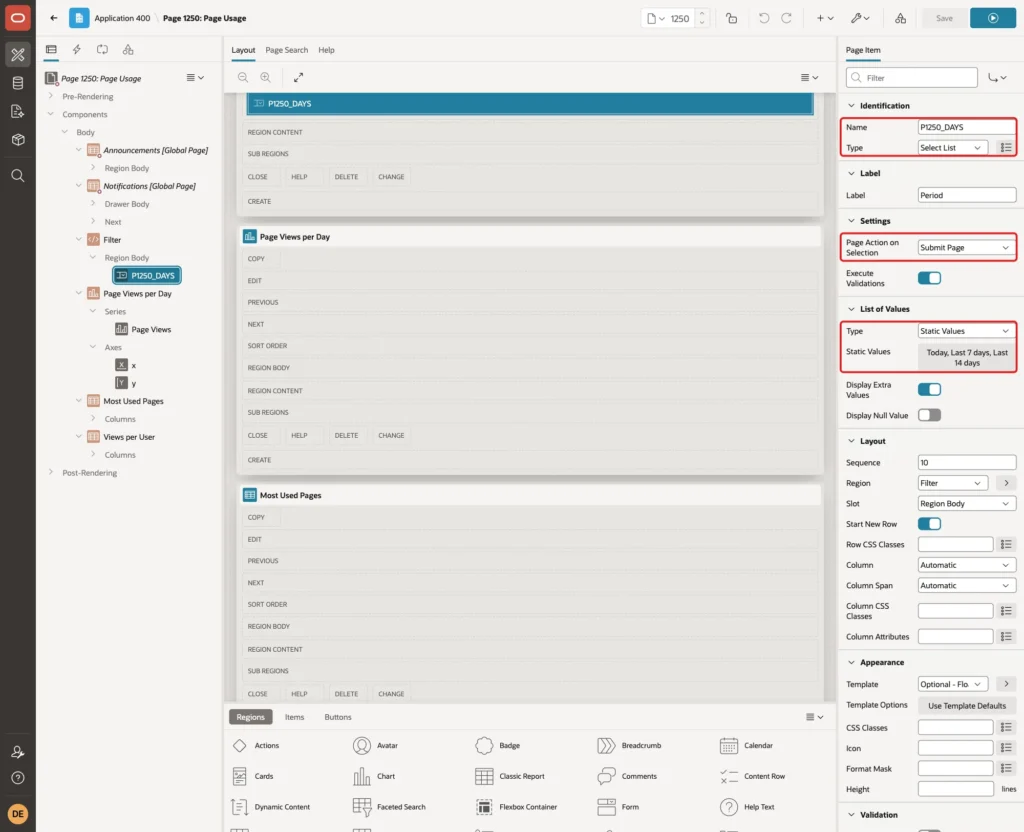Expand the Pre-Rendering tree node
1024x832 pixels.
[51, 96]
